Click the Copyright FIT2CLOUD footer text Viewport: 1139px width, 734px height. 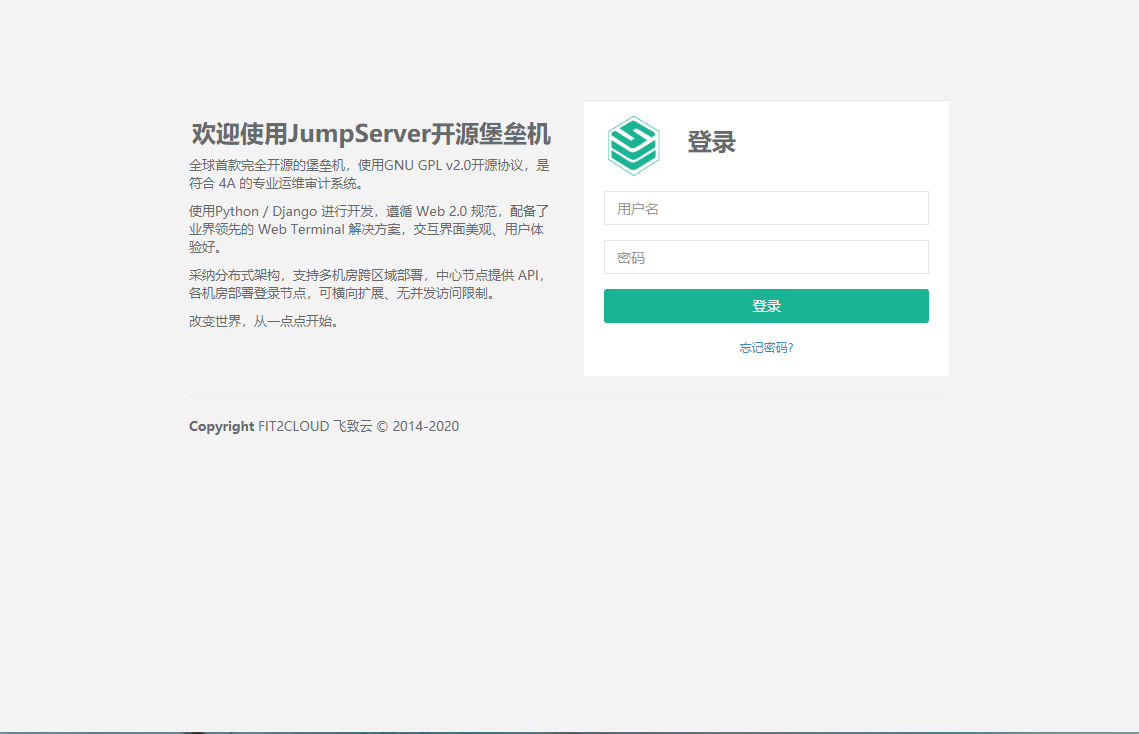322,426
